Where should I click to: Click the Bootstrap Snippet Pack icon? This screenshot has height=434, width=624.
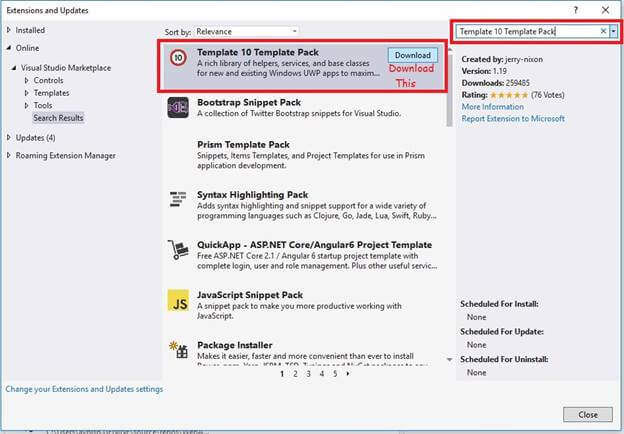point(178,107)
